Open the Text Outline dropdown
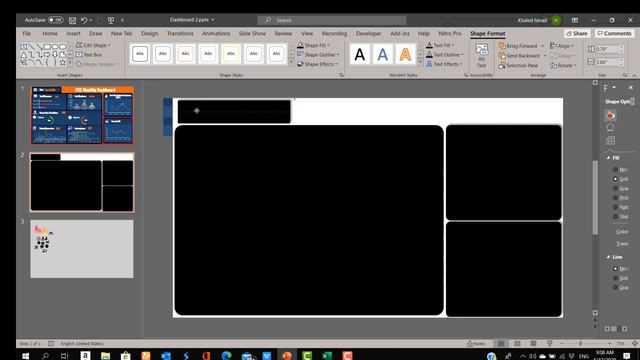This screenshot has height=360, width=640. pos(444,55)
